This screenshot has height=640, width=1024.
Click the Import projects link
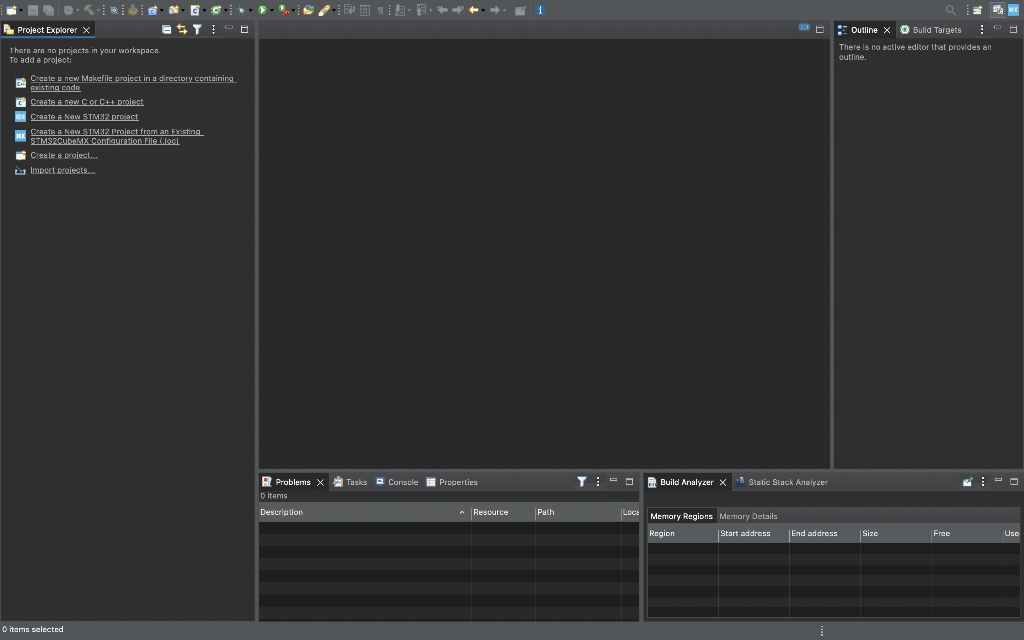62,170
